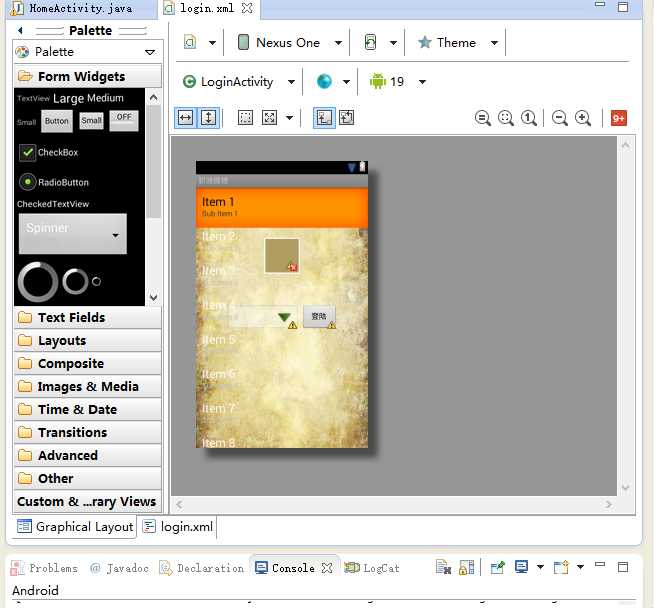
Task: Open the gravity dropdown arrow
Action: [x=289, y=118]
